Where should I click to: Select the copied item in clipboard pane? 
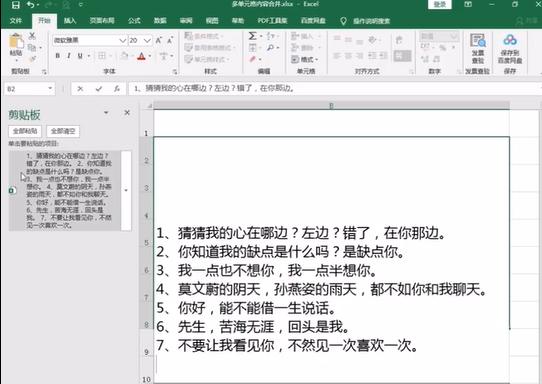coord(65,190)
